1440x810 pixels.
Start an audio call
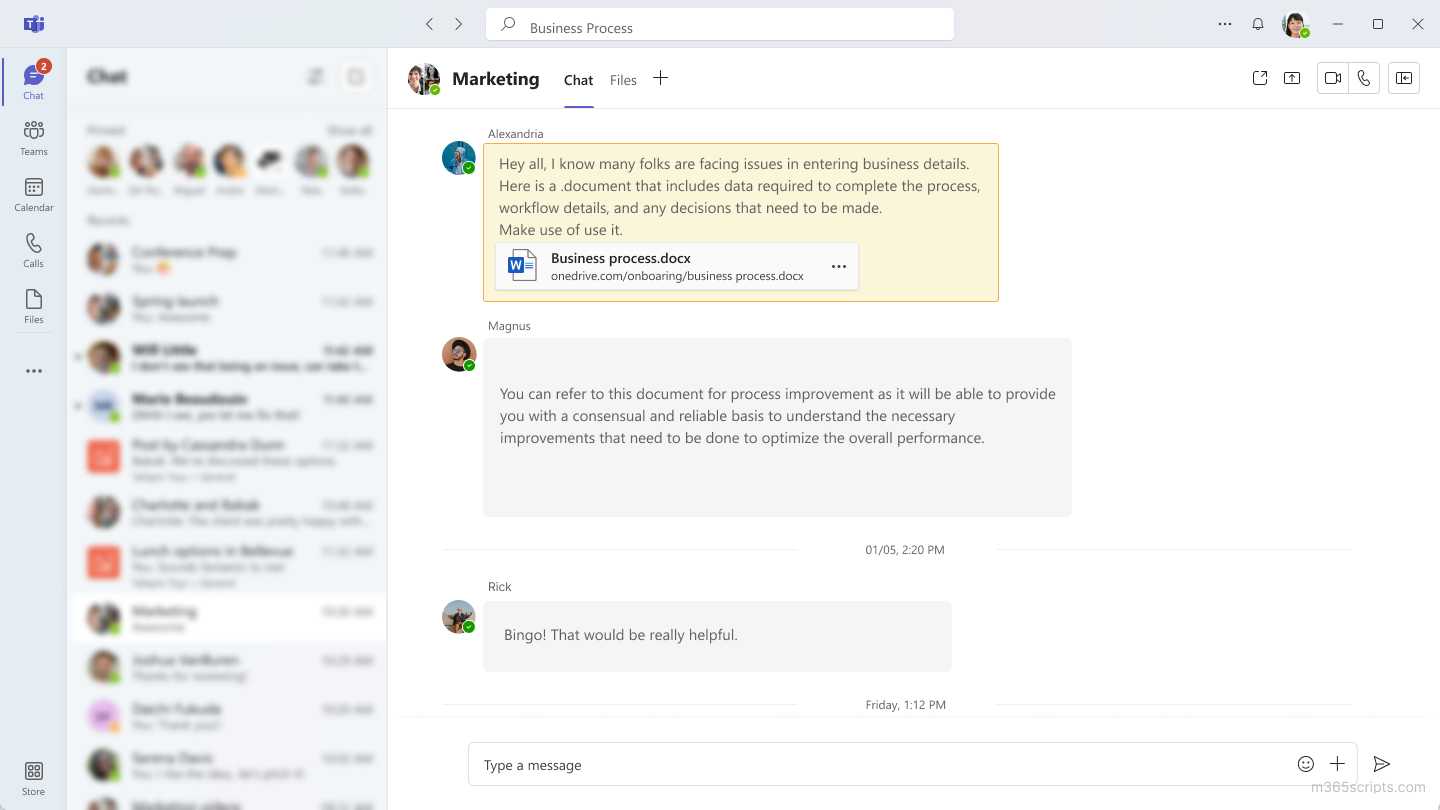(1364, 78)
